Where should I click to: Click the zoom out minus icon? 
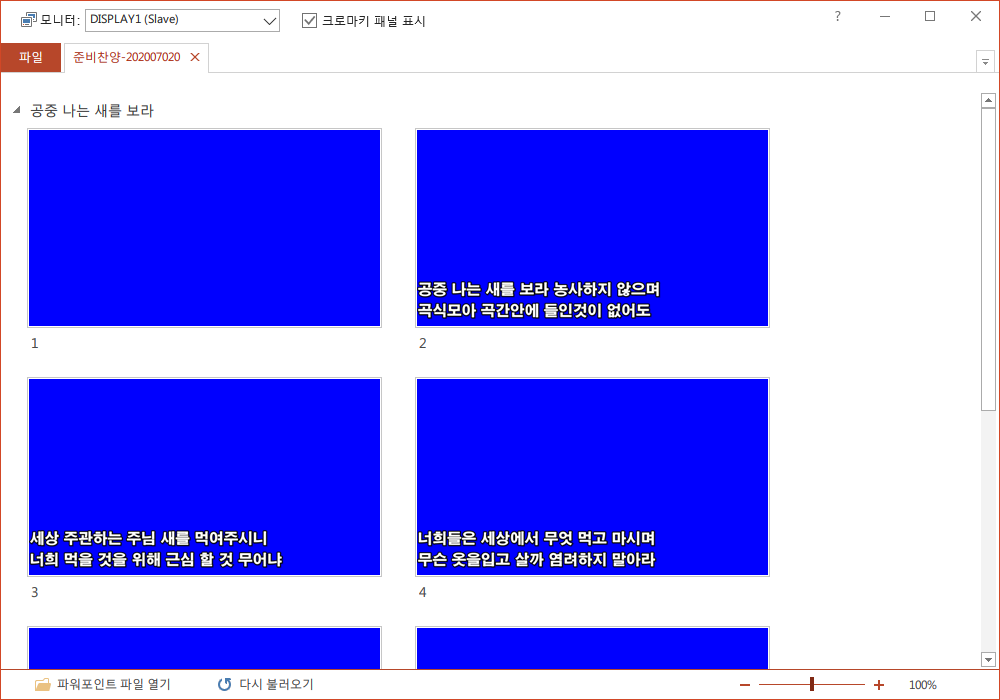pos(745,685)
